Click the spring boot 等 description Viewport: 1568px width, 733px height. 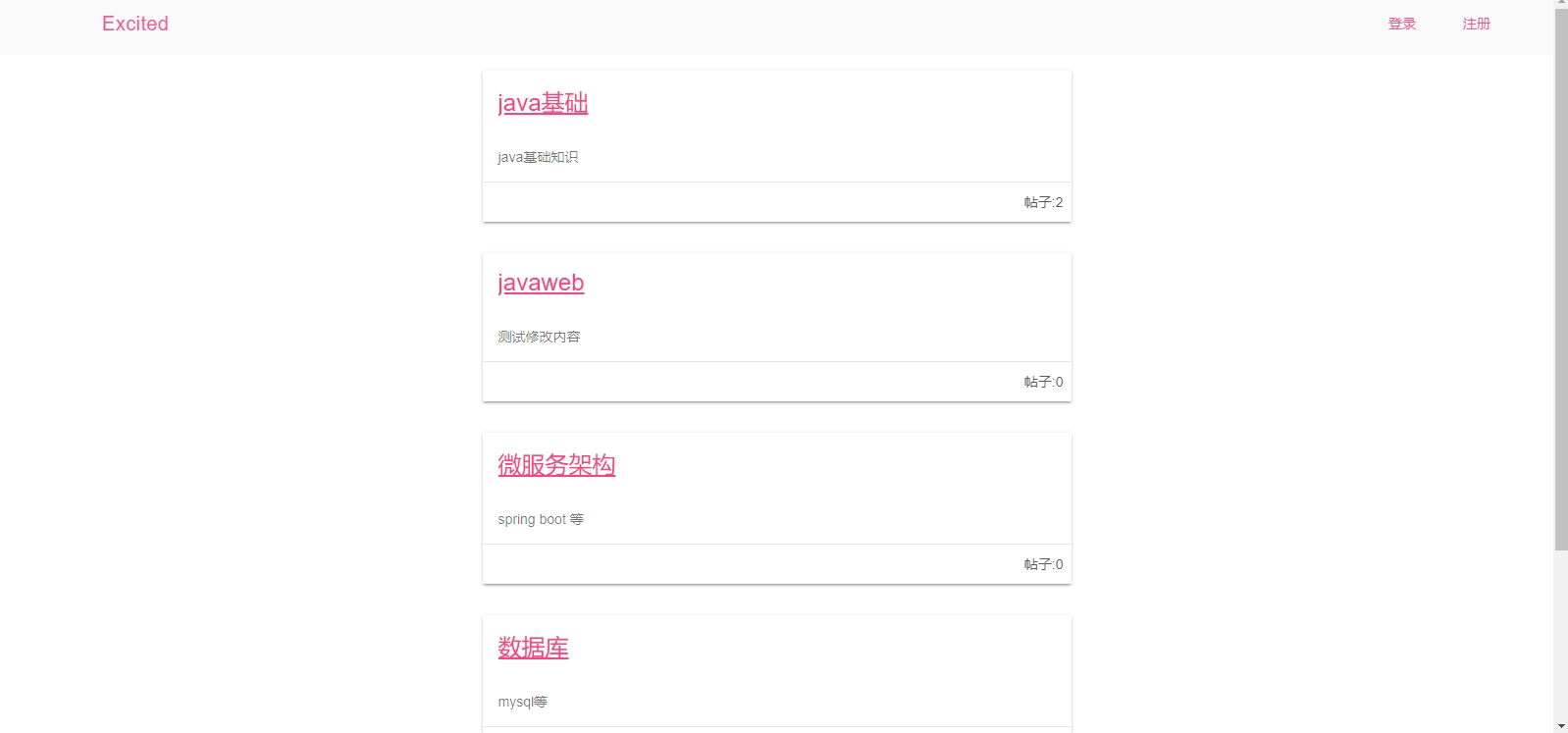(x=541, y=519)
